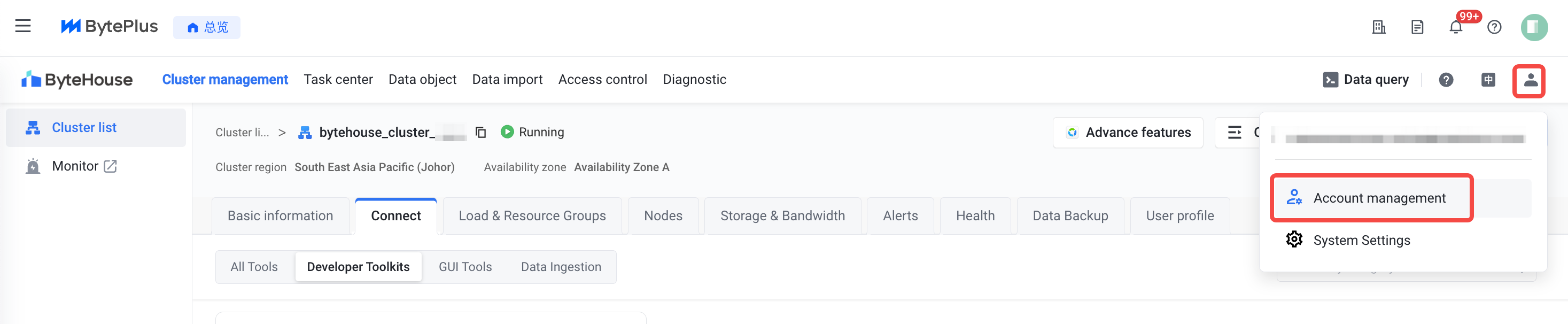The width and height of the screenshot is (1568, 324).
Task: Open Data query console
Action: [1366, 80]
